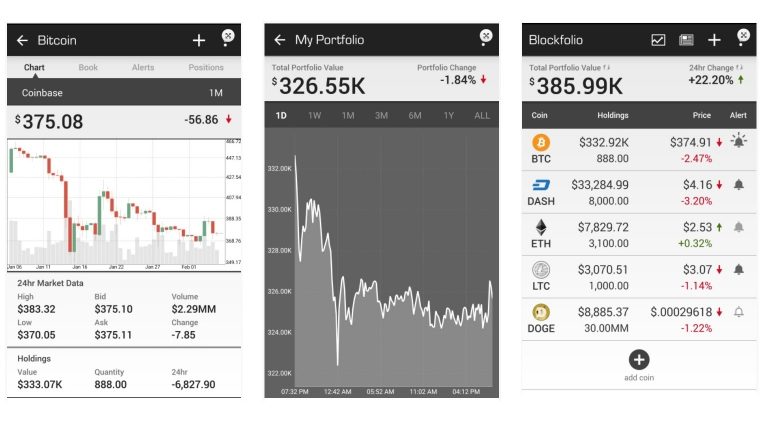
Task: Open the BTC coin icon
Action: click(541, 143)
